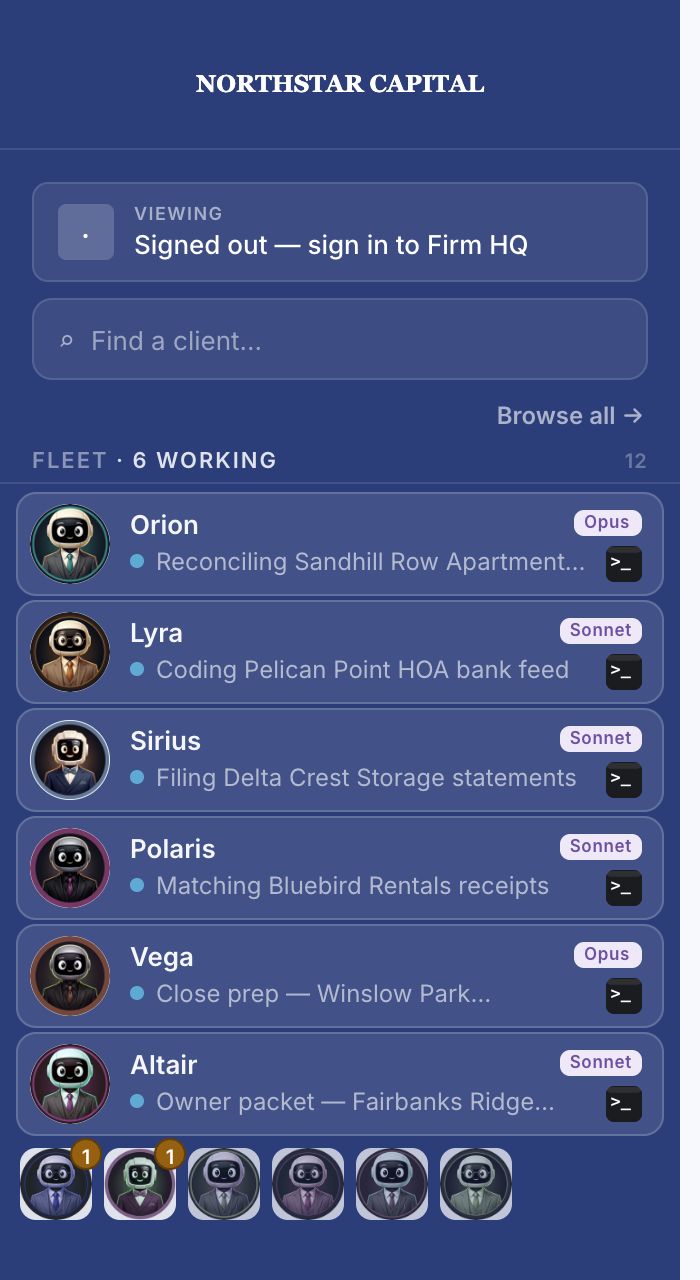Screen dimensions: 700x1280
Task: Open Sirius Filing Delta Crest Storage row
Action: [x=340, y=760]
